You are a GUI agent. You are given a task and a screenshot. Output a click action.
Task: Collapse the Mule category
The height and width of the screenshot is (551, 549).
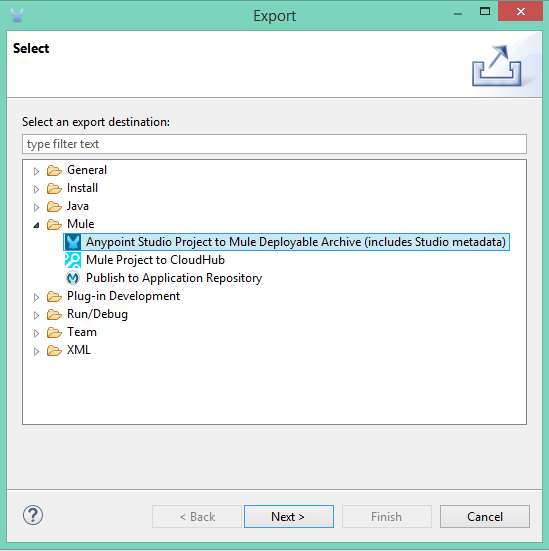click(x=36, y=225)
